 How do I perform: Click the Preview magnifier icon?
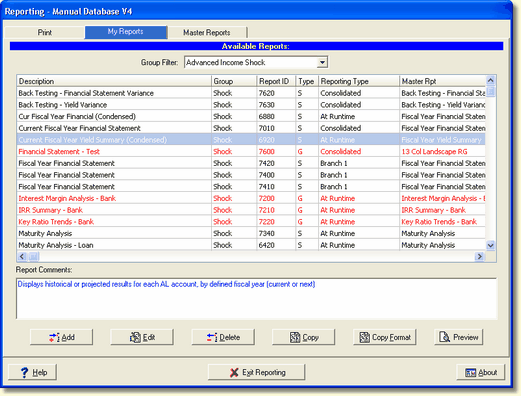point(444,337)
